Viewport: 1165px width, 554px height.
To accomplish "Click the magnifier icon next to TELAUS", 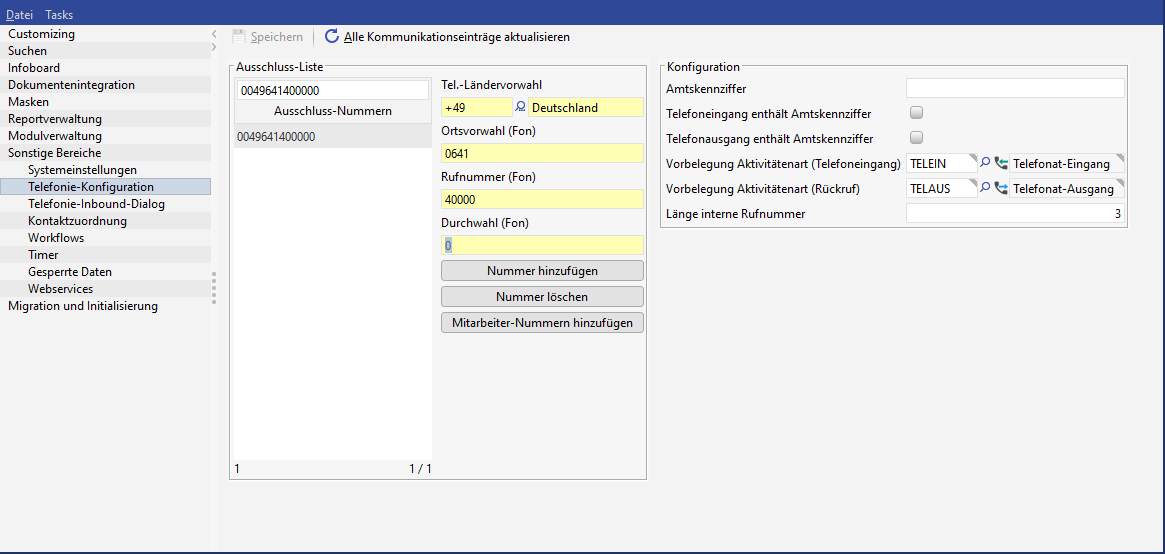I will (x=985, y=188).
